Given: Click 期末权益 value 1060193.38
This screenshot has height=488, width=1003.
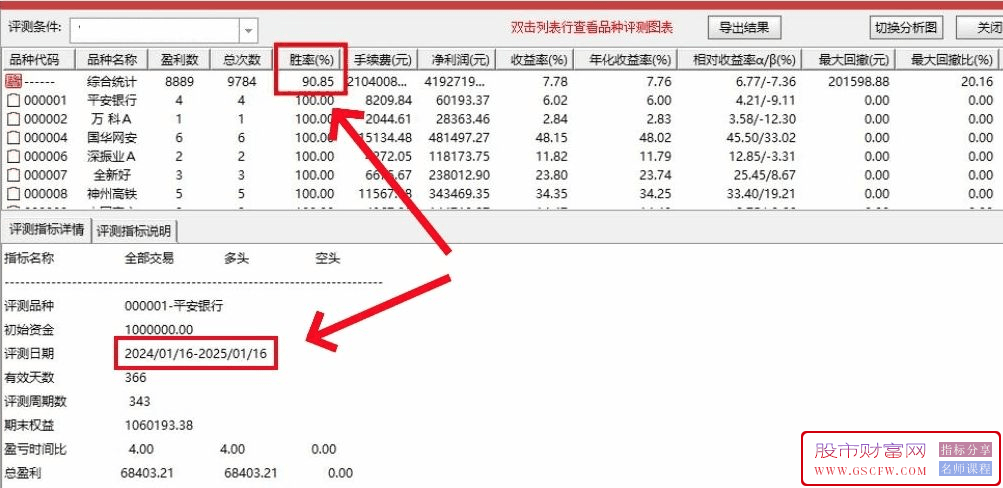Looking at the screenshot, I should pos(159,425).
